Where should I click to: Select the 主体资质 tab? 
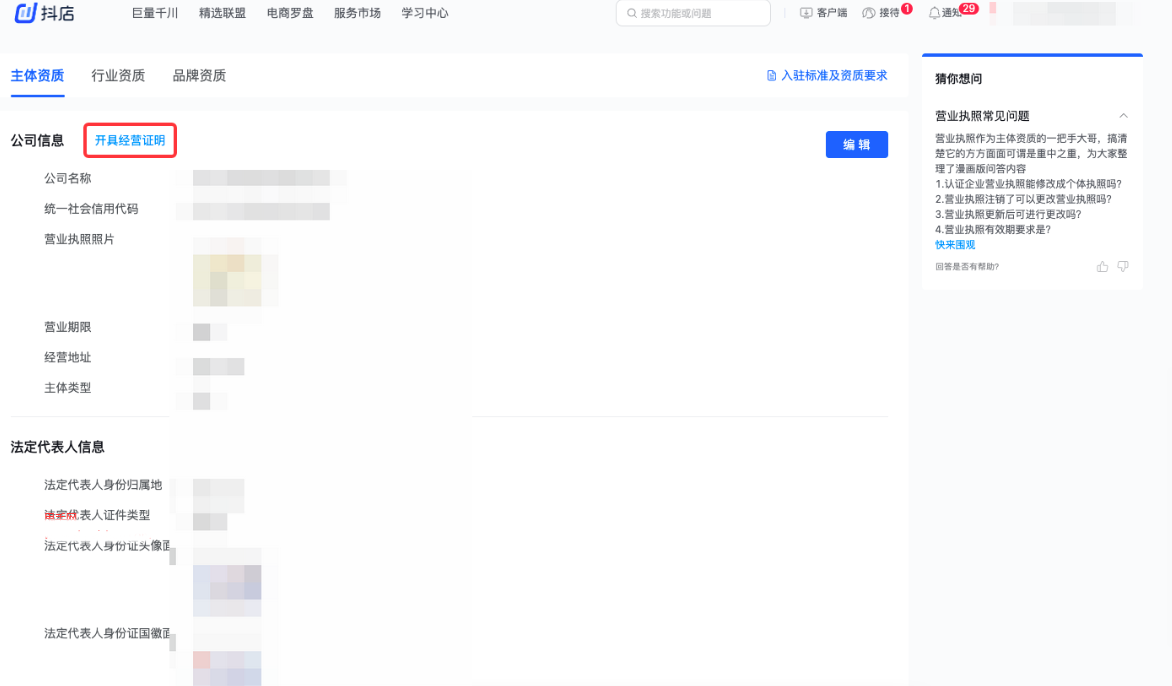point(37,76)
